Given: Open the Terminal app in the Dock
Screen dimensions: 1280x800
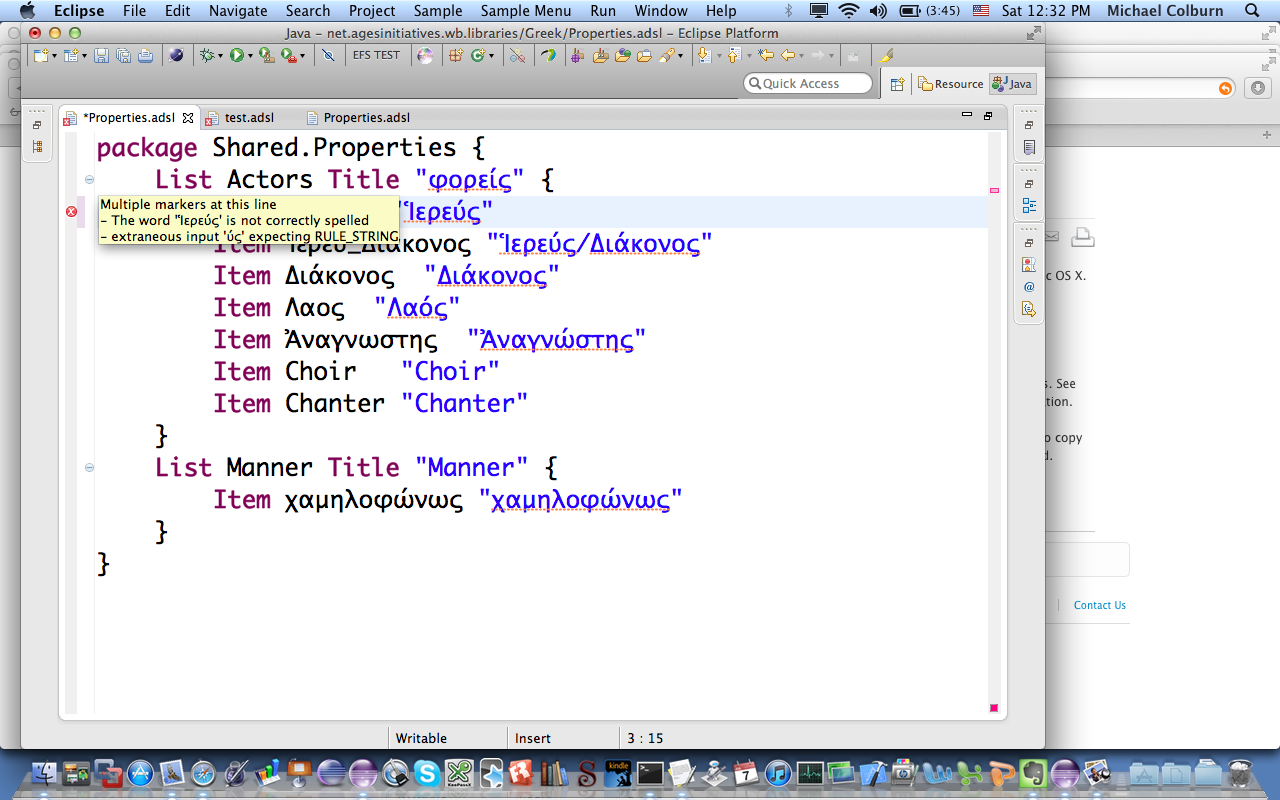Looking at the screenshot, I should coord(650,772).
